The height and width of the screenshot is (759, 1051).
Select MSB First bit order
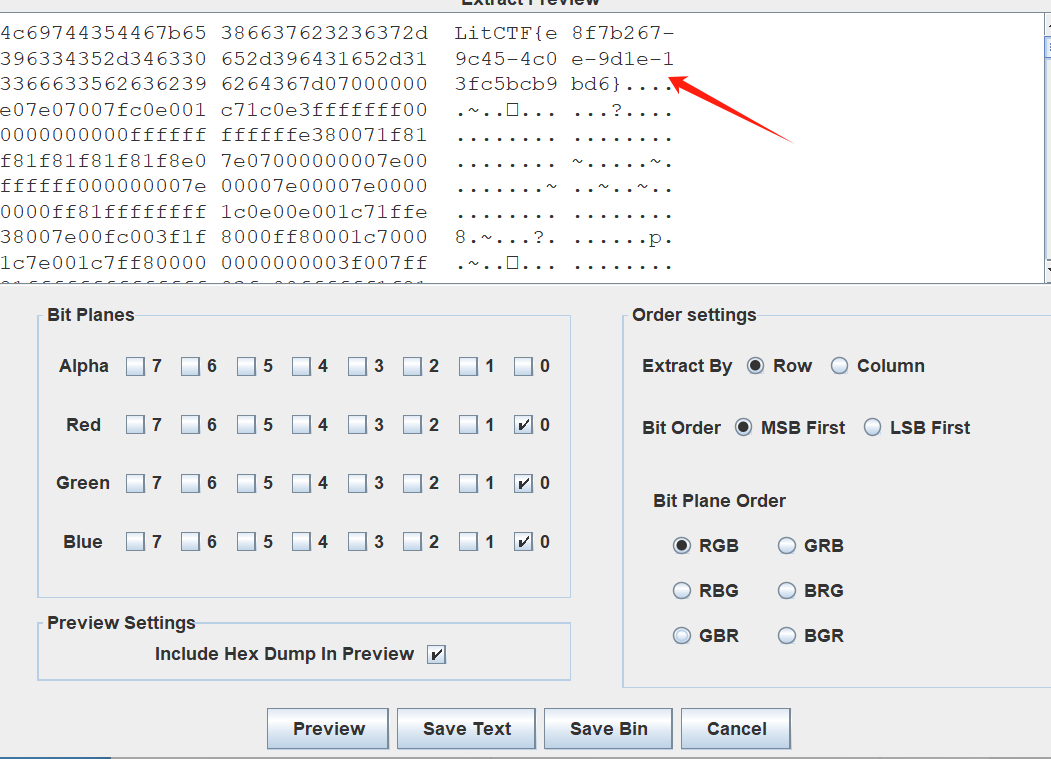point(742,427)
